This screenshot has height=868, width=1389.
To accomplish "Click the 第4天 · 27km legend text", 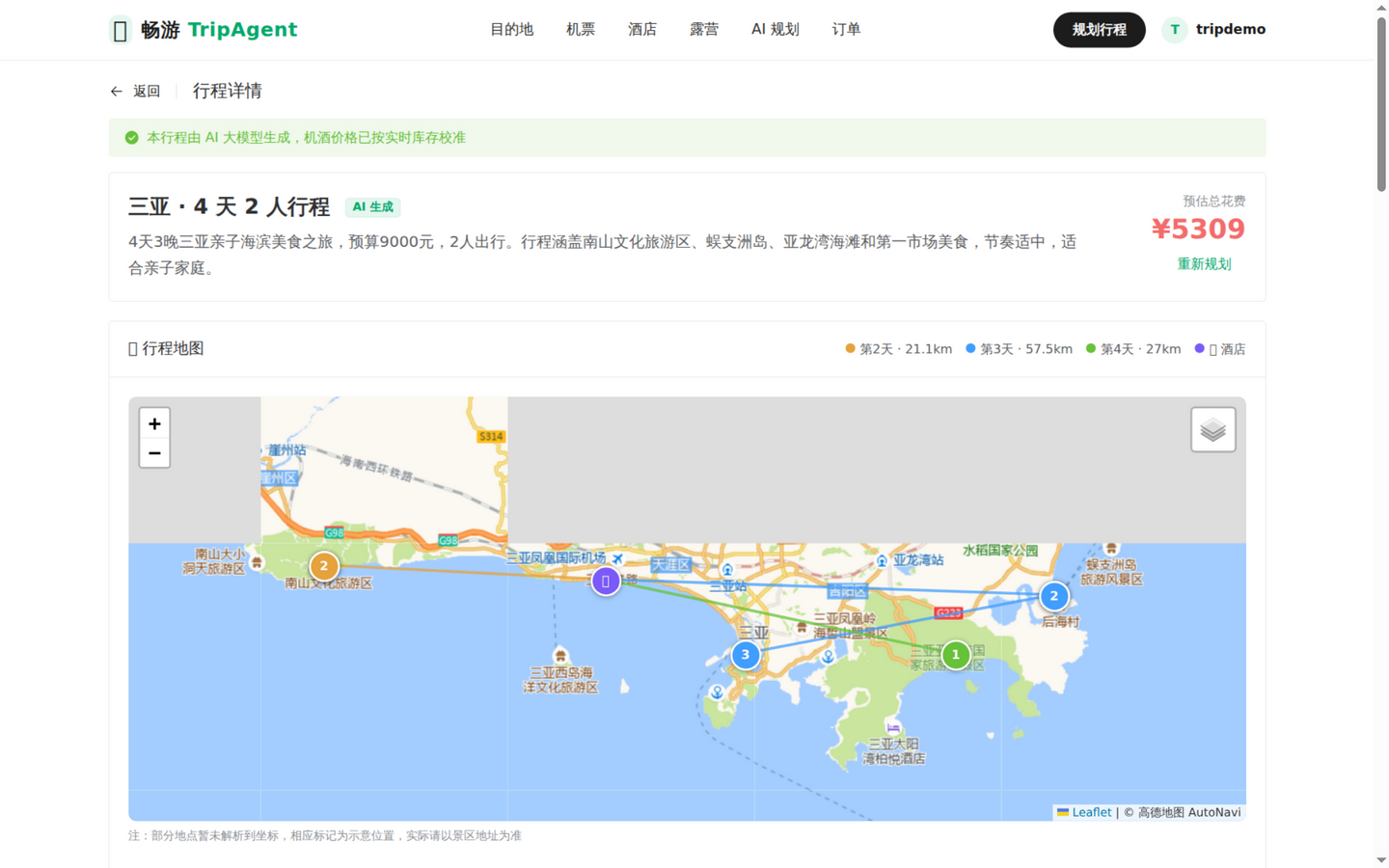I will tap(1141, 349).
